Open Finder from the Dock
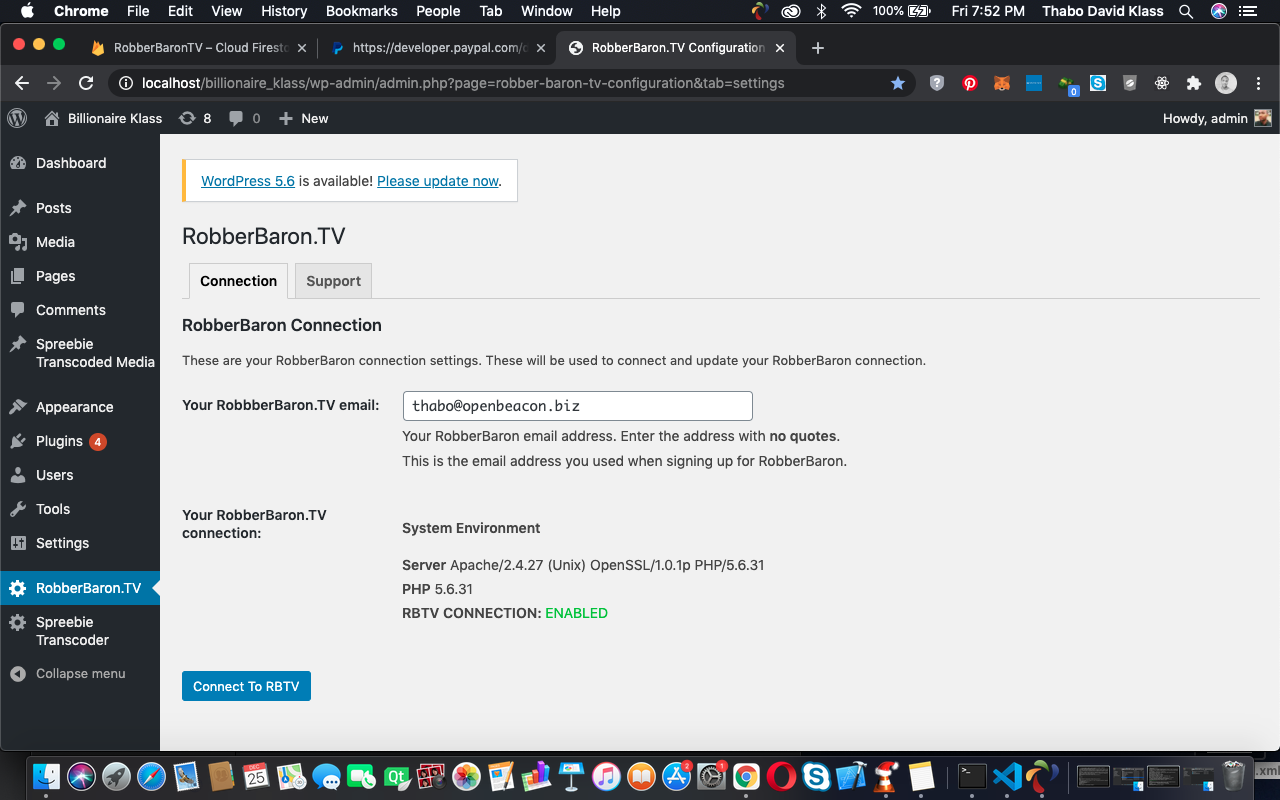 [46, 776]
